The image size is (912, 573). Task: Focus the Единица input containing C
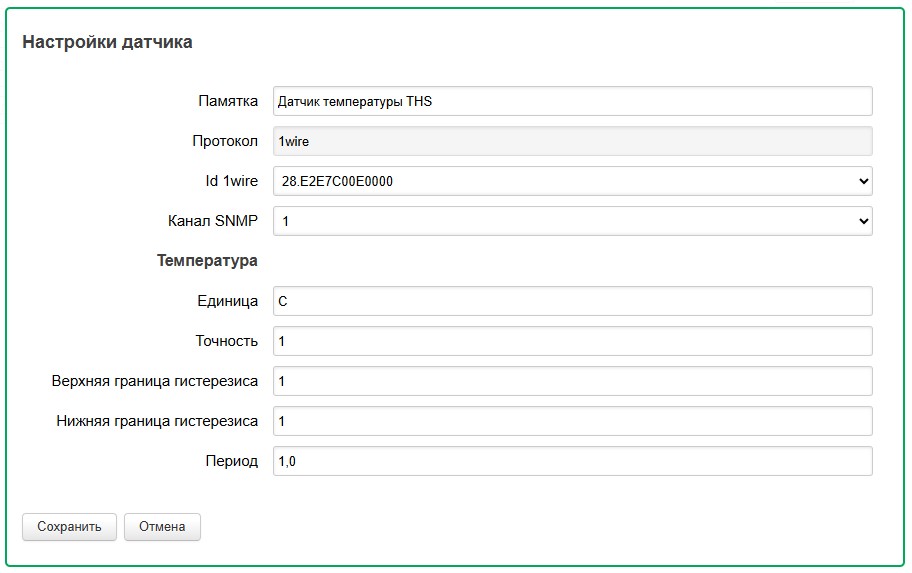[x=572, y=301]
